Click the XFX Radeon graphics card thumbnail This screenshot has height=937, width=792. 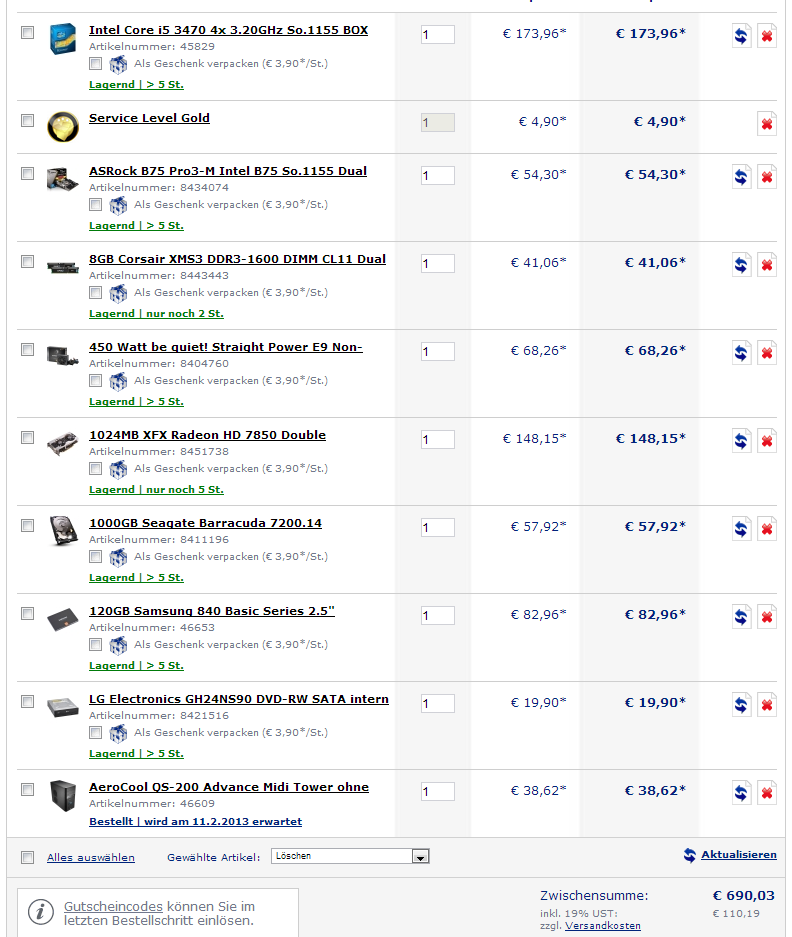click(x=63, y=443)
